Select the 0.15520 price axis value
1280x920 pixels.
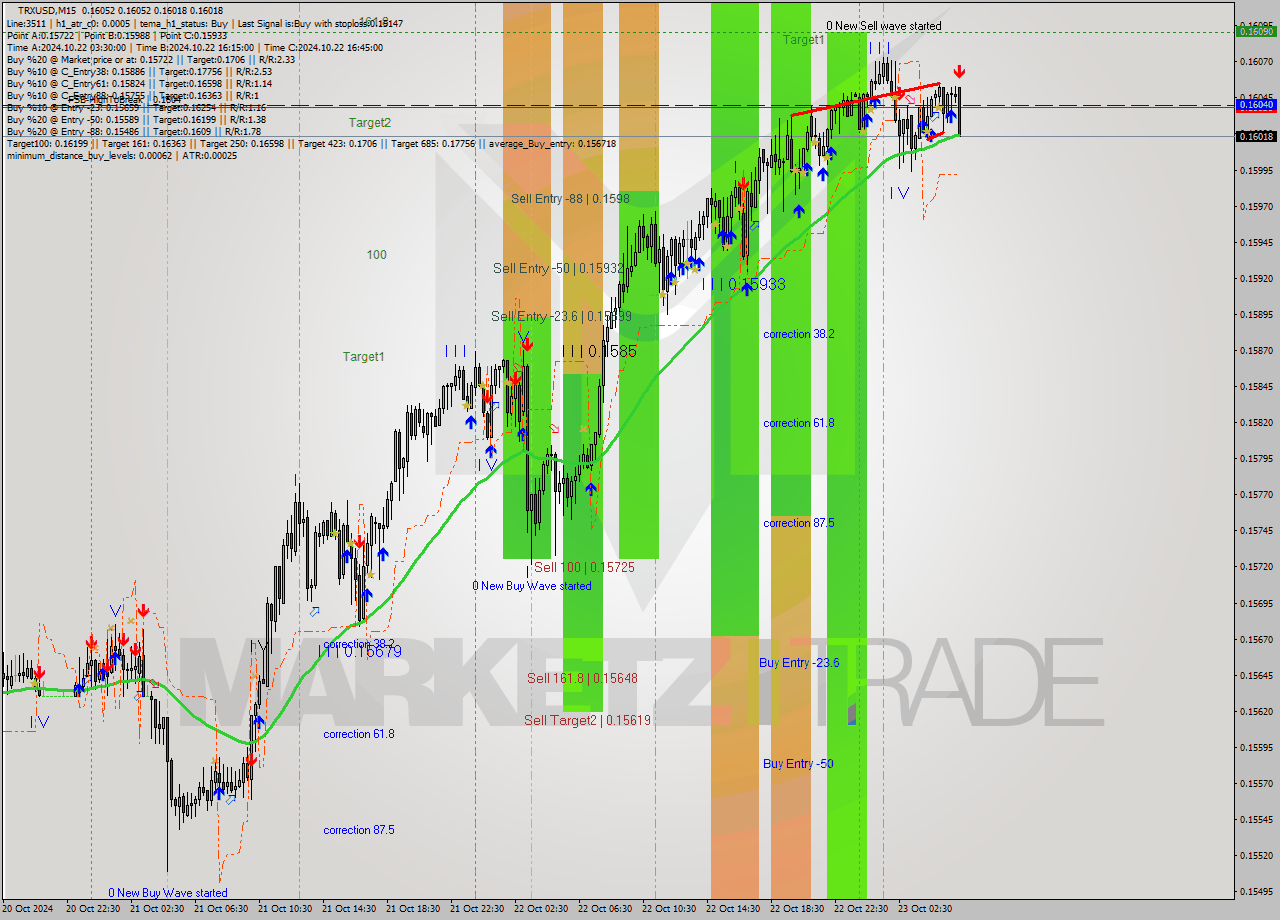pyautogui.click(x=1256, y=855)
